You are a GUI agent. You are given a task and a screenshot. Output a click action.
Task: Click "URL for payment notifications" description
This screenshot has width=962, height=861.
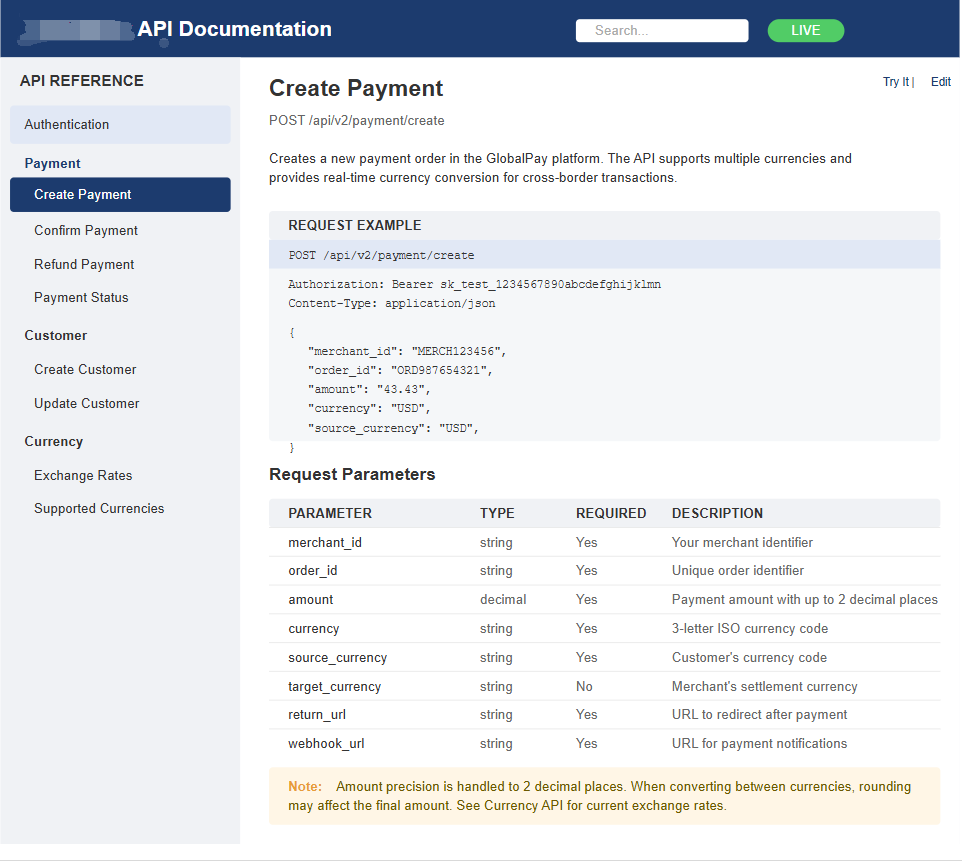point(759,743)
